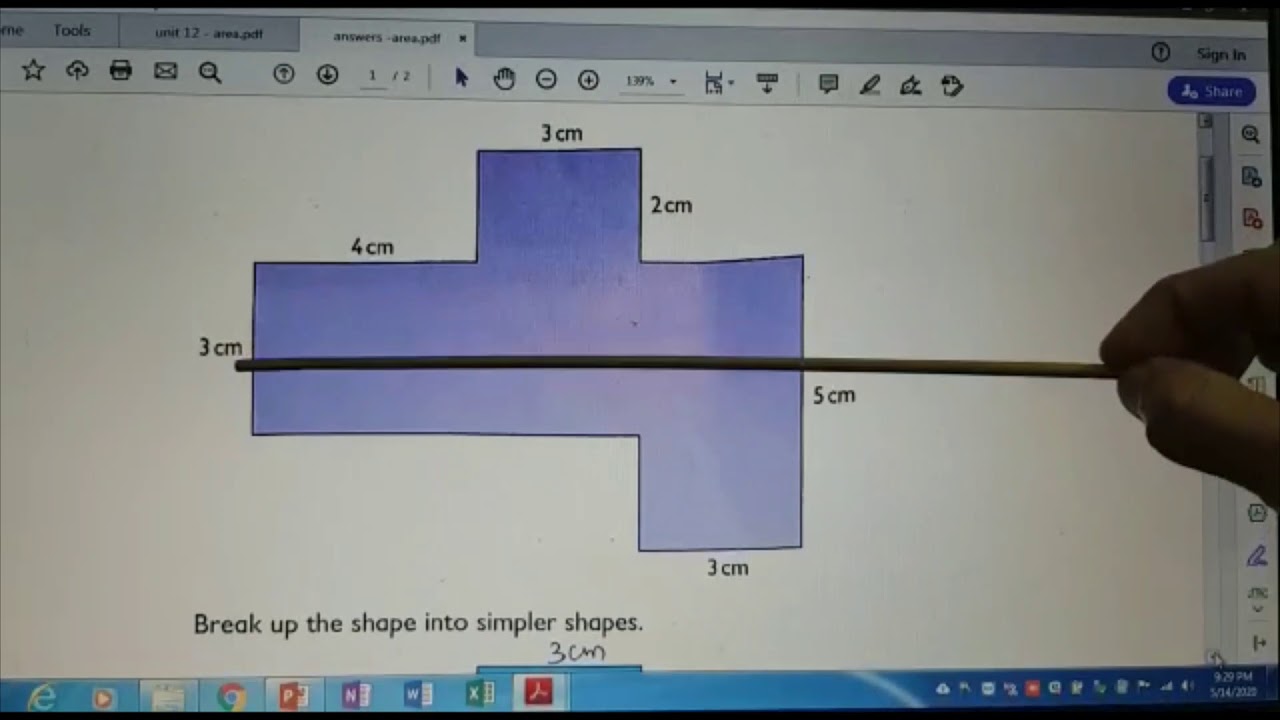Image resolution: width=1280 pixels, height=720 pixels.
Task: Click the Share button
Action: pyautogui.click(x=1211, y=91)
